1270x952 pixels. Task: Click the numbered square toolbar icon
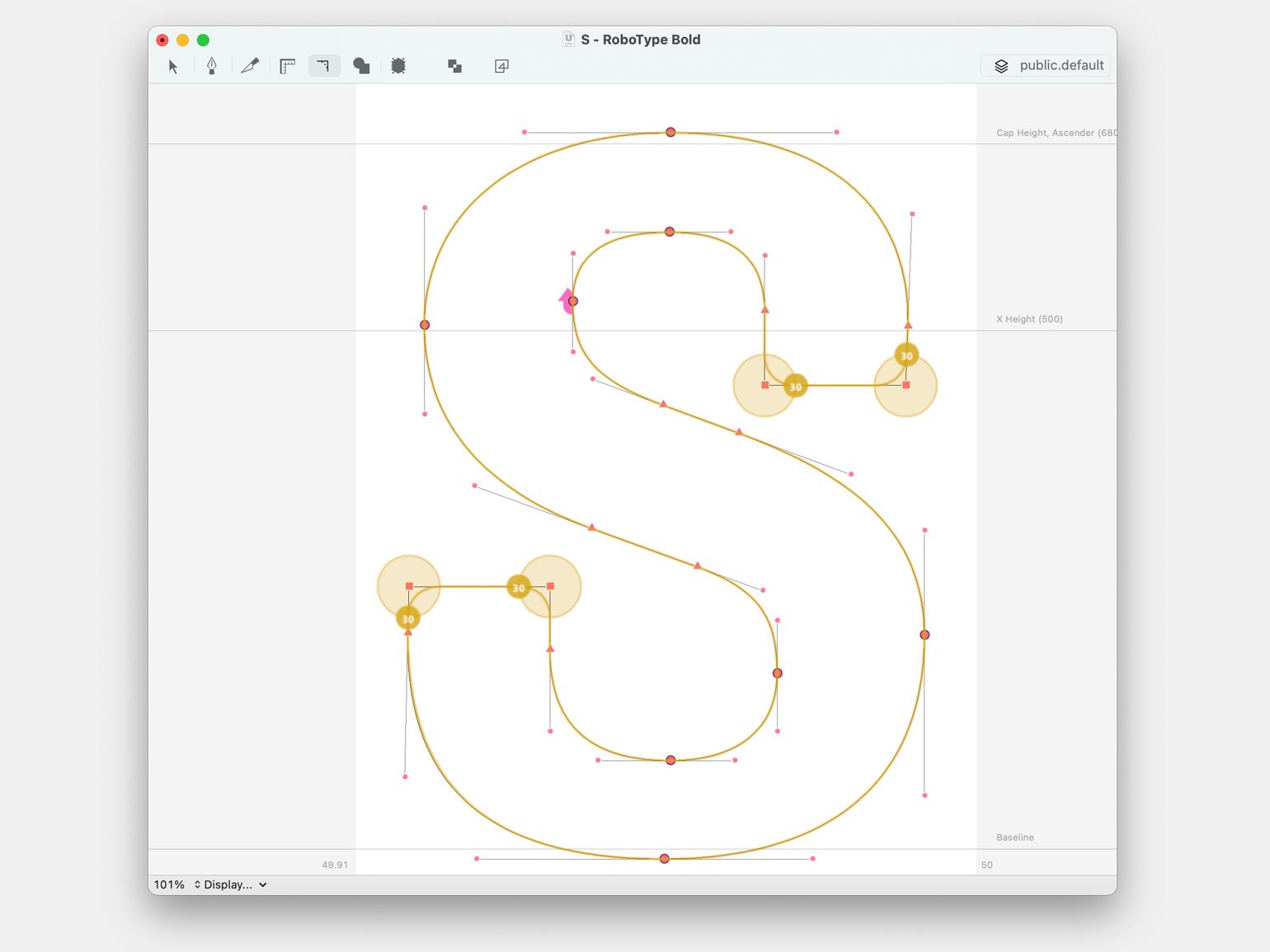(501, 66)
